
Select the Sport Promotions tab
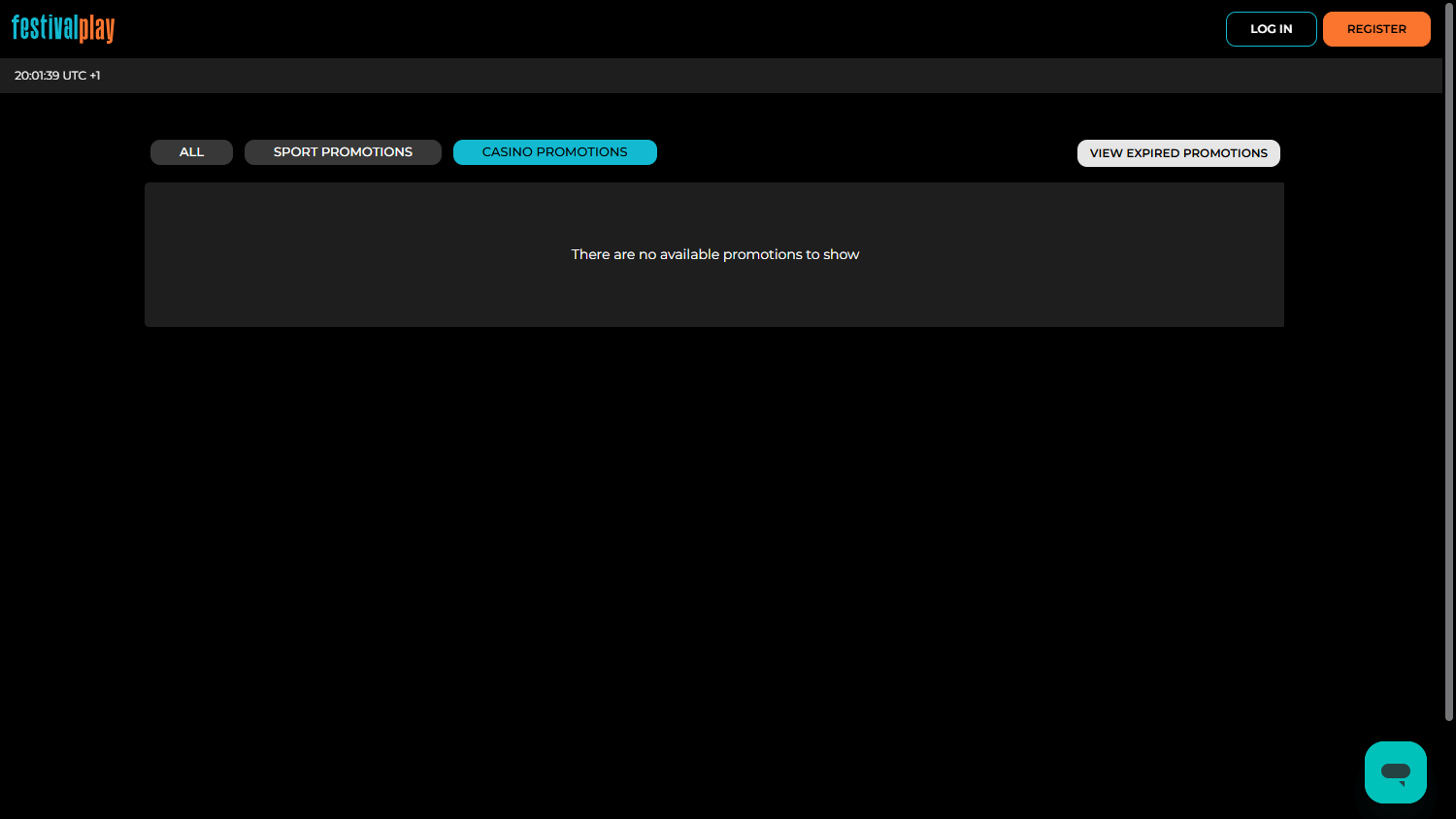343,152
